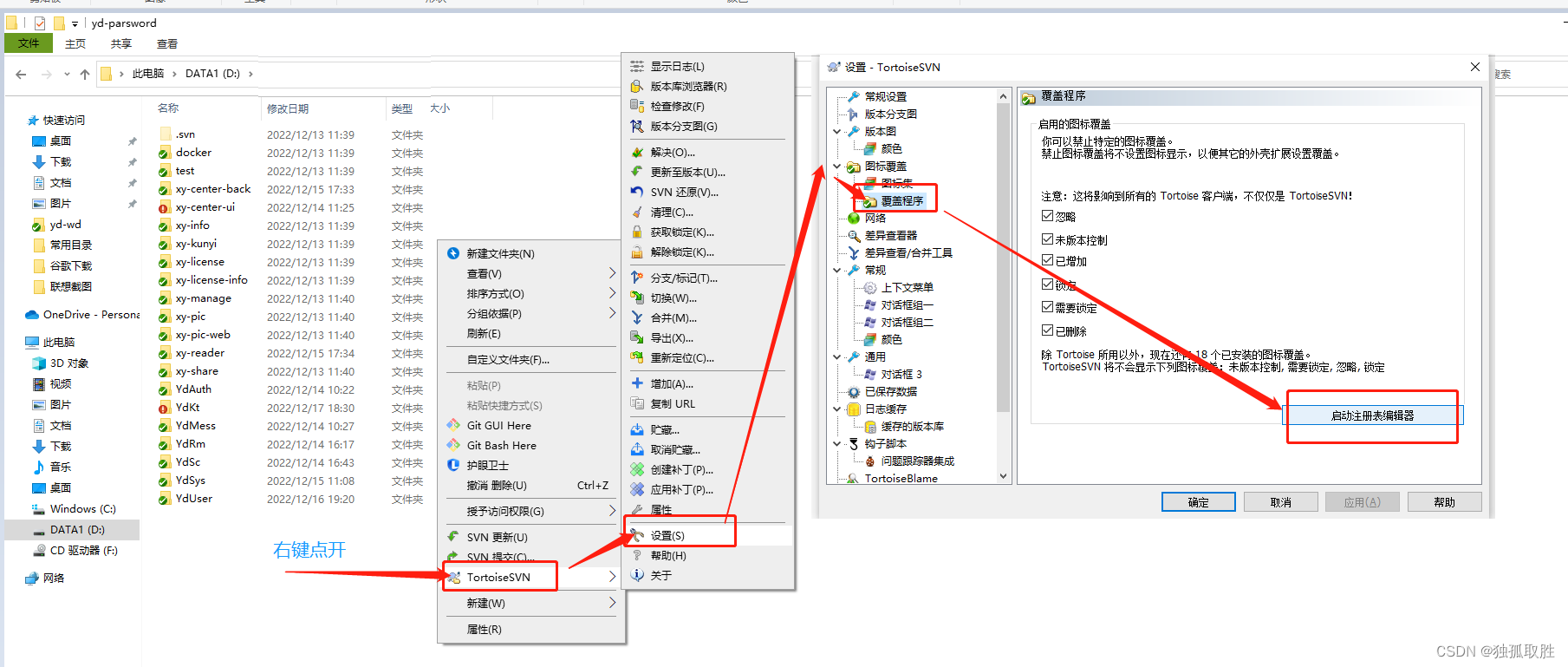Select the YdKt folder
Image resolution: width=1568 pixels, height=667 pixels.
[188, 408]
